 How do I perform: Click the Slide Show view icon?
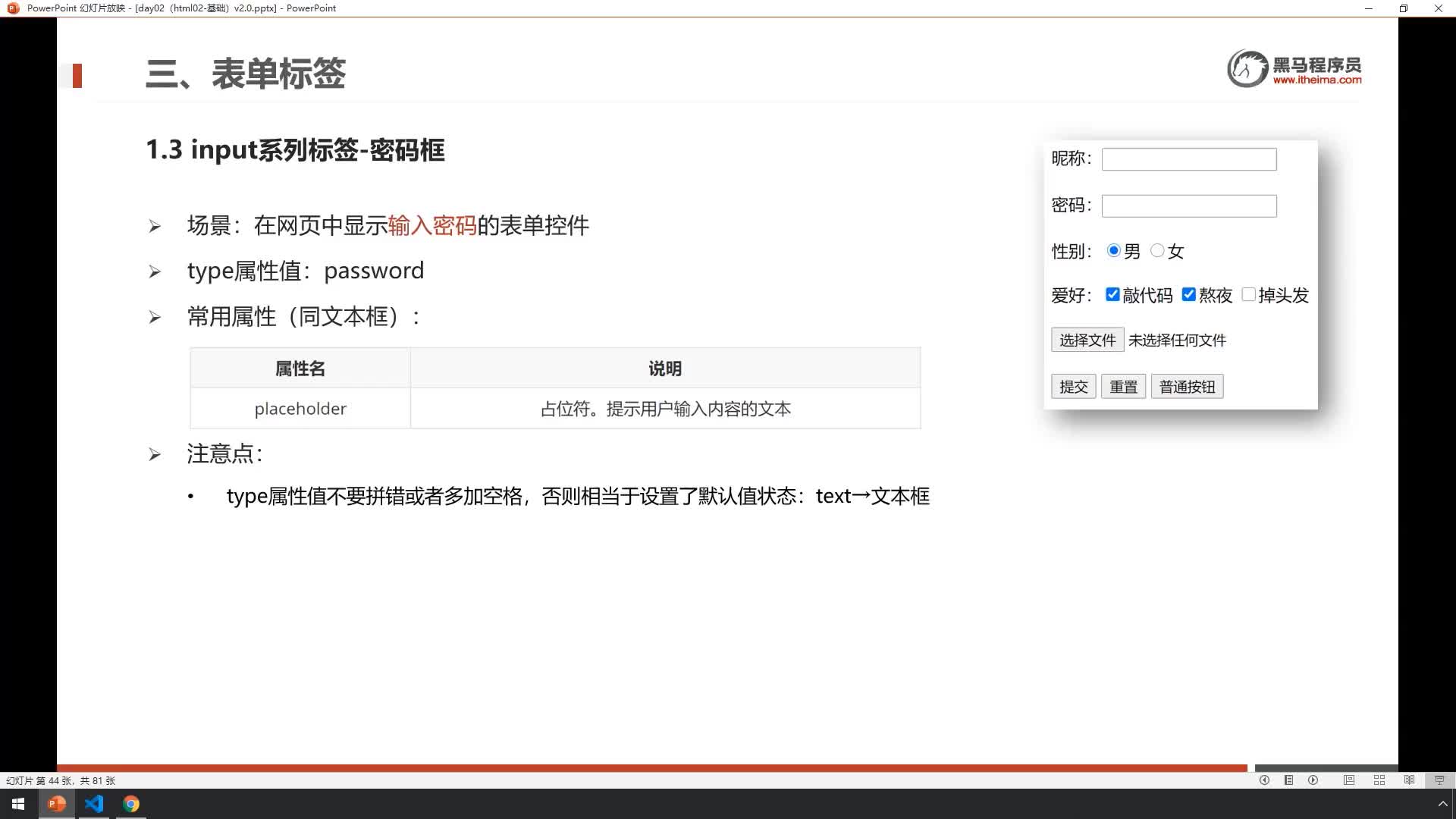coord(1439,780)
